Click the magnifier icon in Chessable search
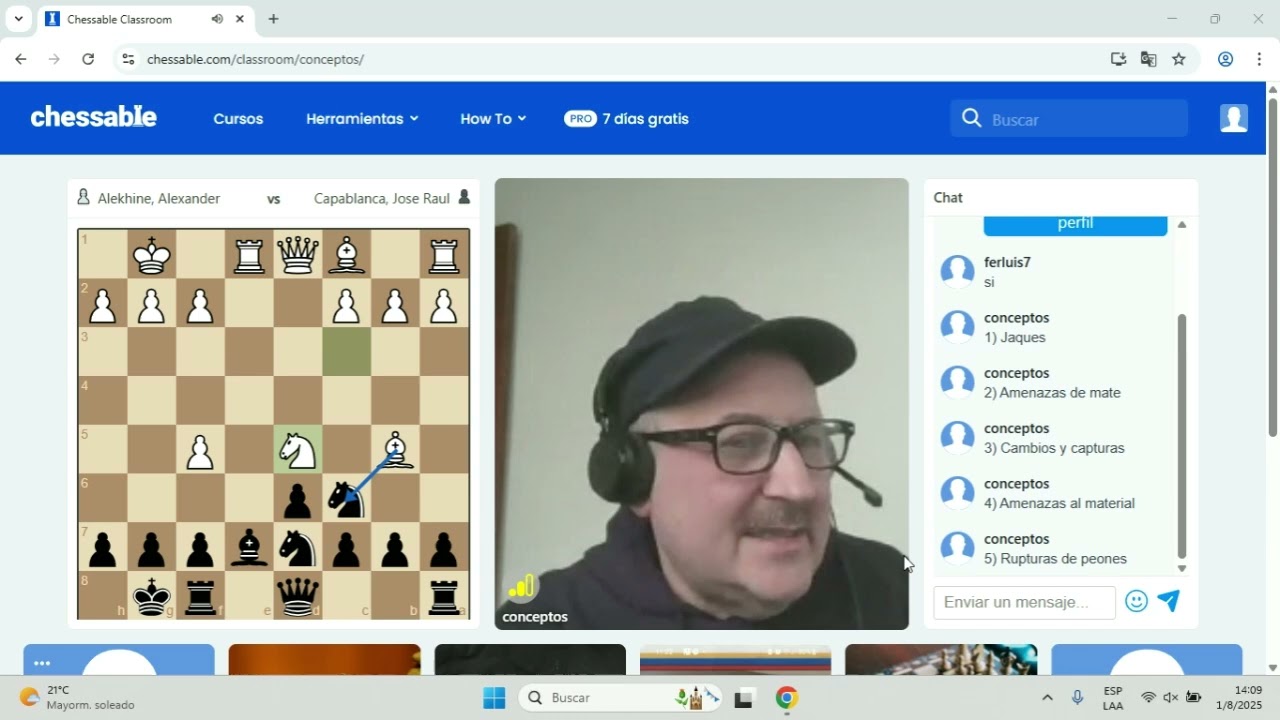The image size is (1280, 720). (x=971, y=119)
